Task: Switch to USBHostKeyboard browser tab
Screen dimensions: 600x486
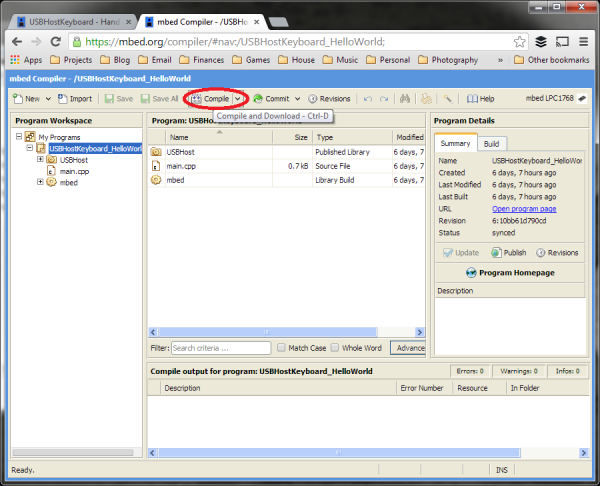Action: click(x=72, y=22)
